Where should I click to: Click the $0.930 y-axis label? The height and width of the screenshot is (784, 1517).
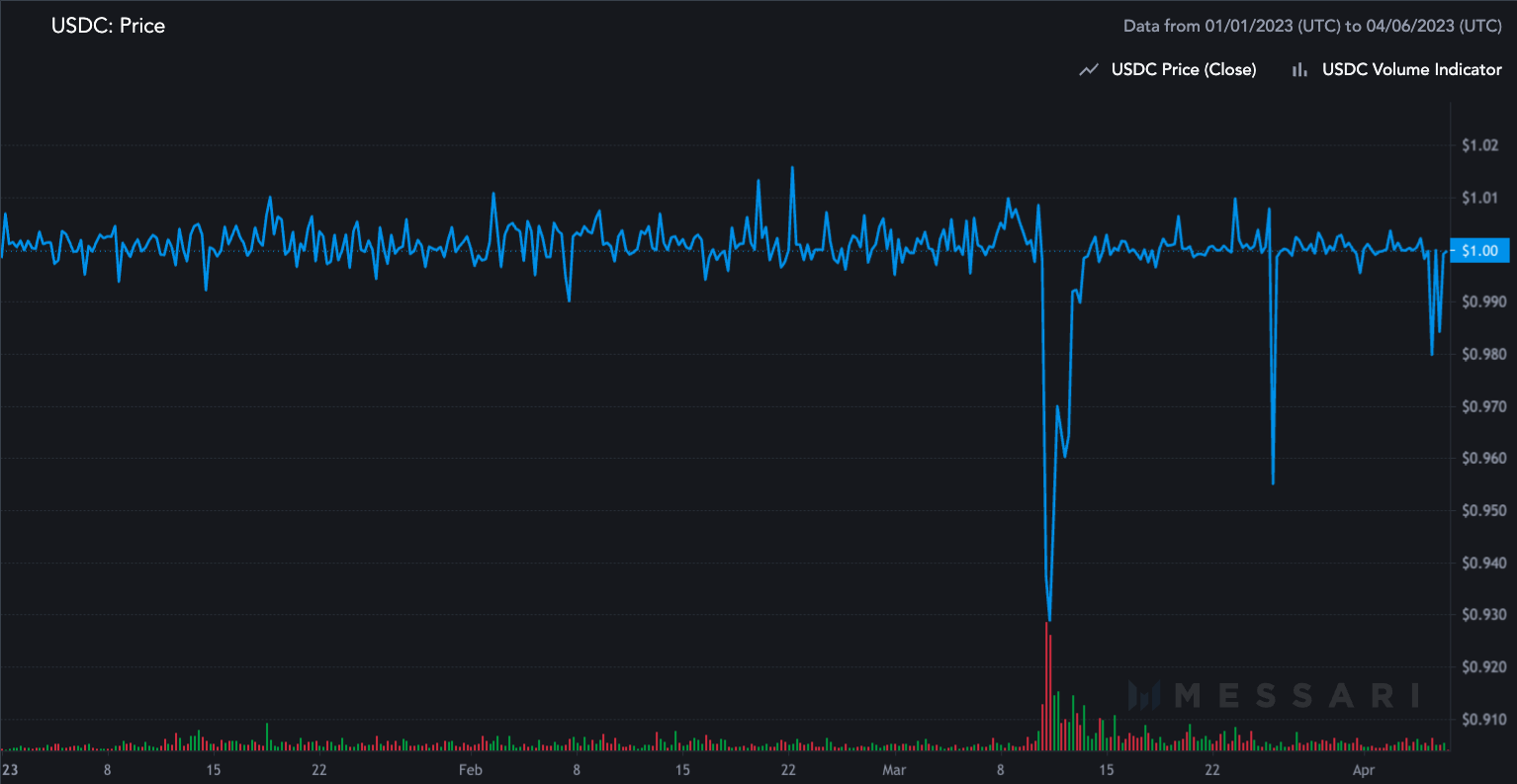coord(1483,615)
